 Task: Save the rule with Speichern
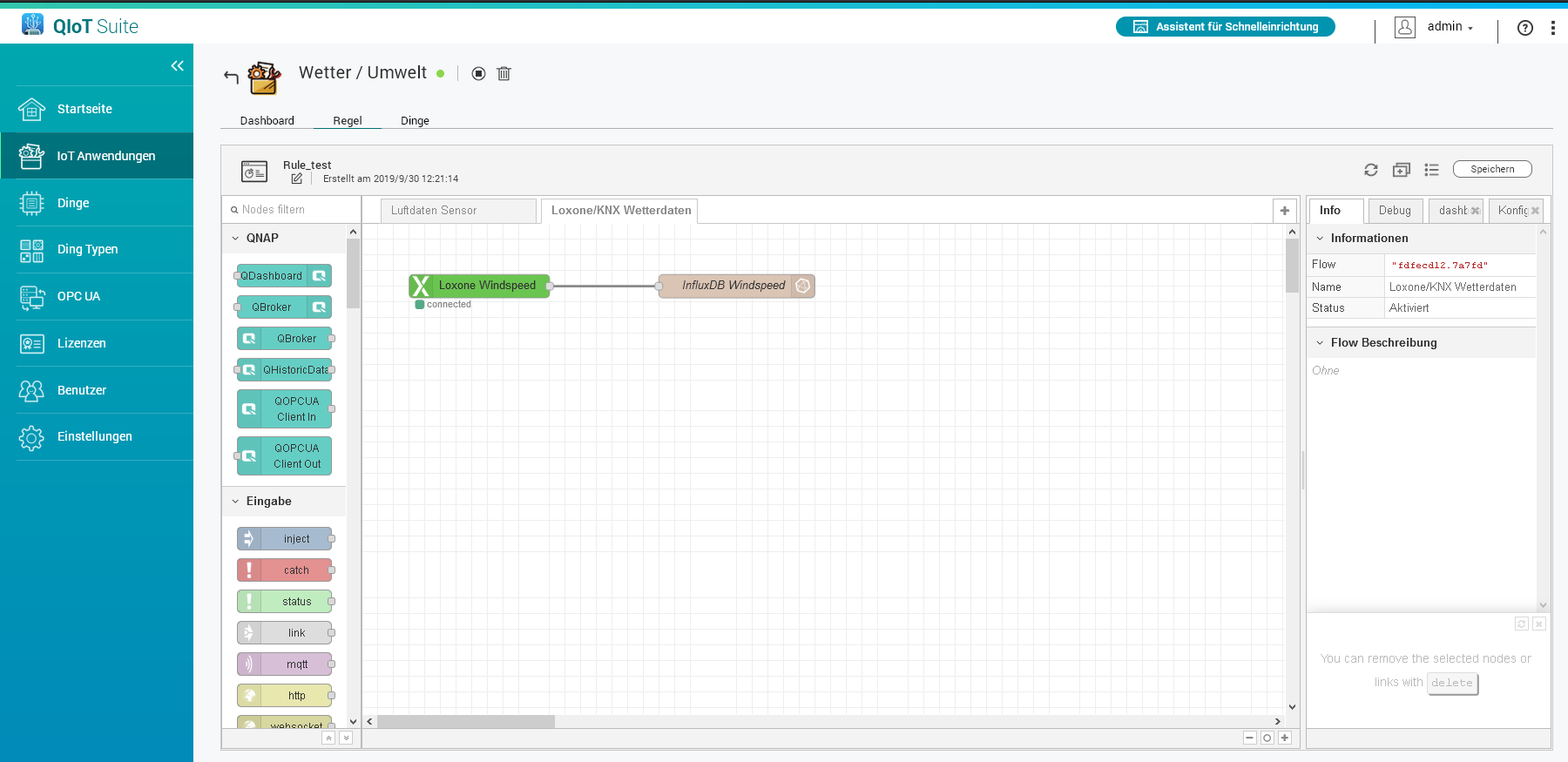pyautogui.click(x=1492, y=169)
